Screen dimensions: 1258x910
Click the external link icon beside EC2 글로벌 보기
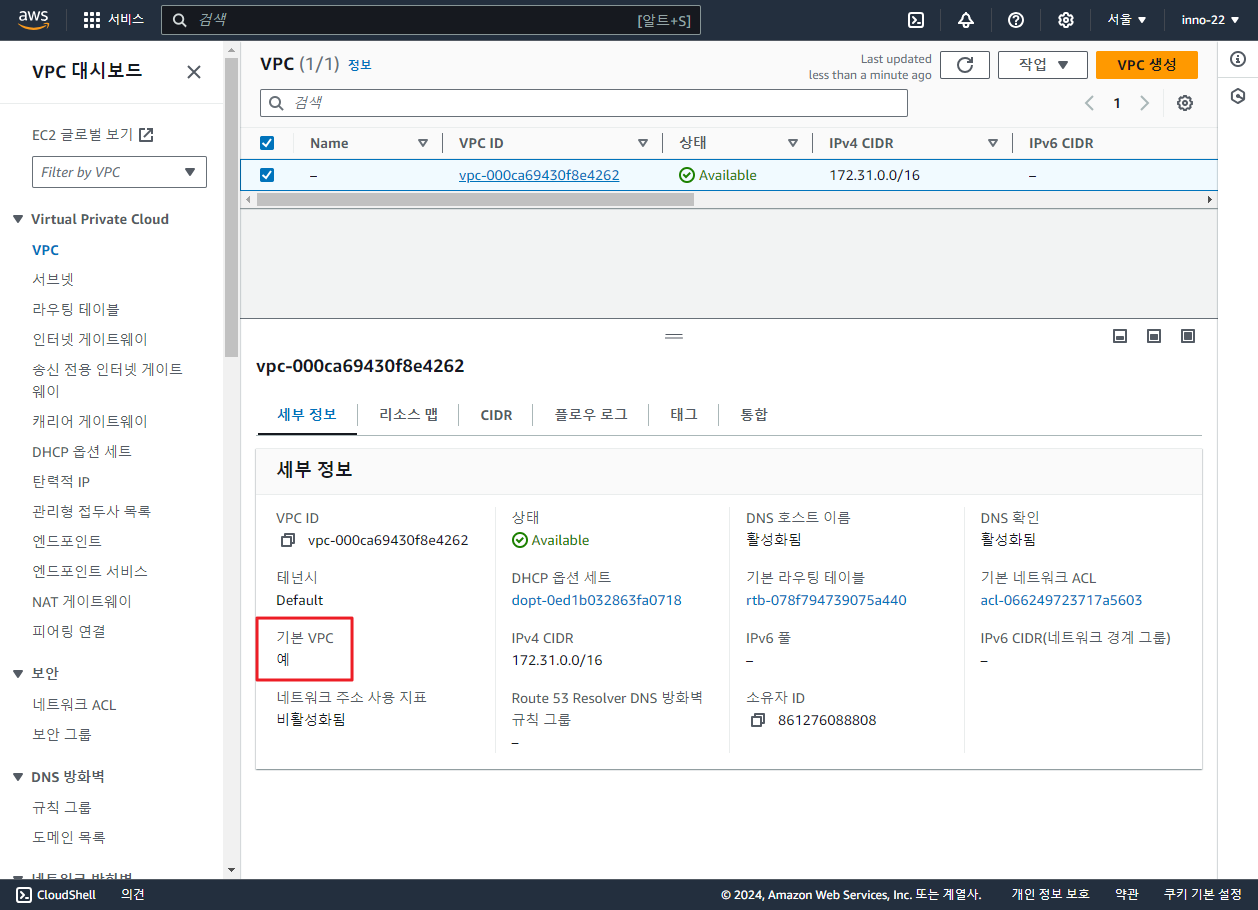(x=146, y=135)
